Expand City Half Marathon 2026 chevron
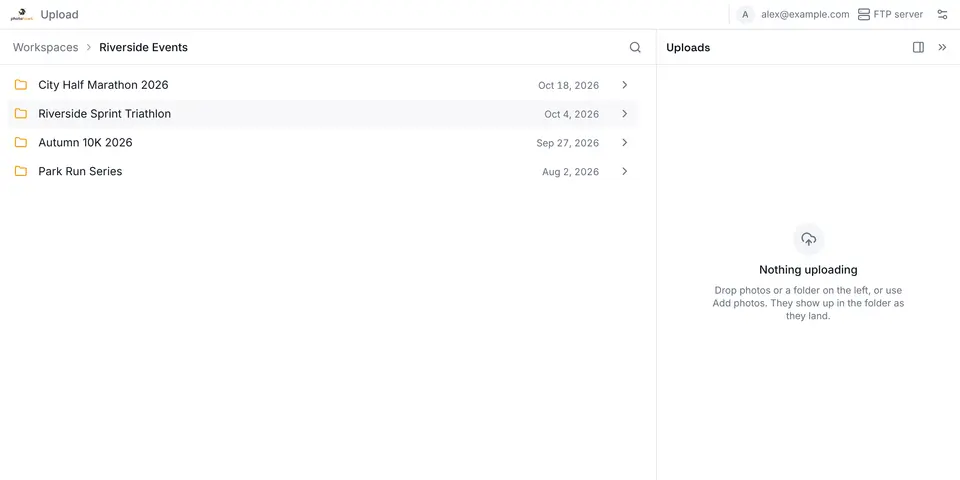Viewport: 960px width, 480px height. click(x=624, y=85)
